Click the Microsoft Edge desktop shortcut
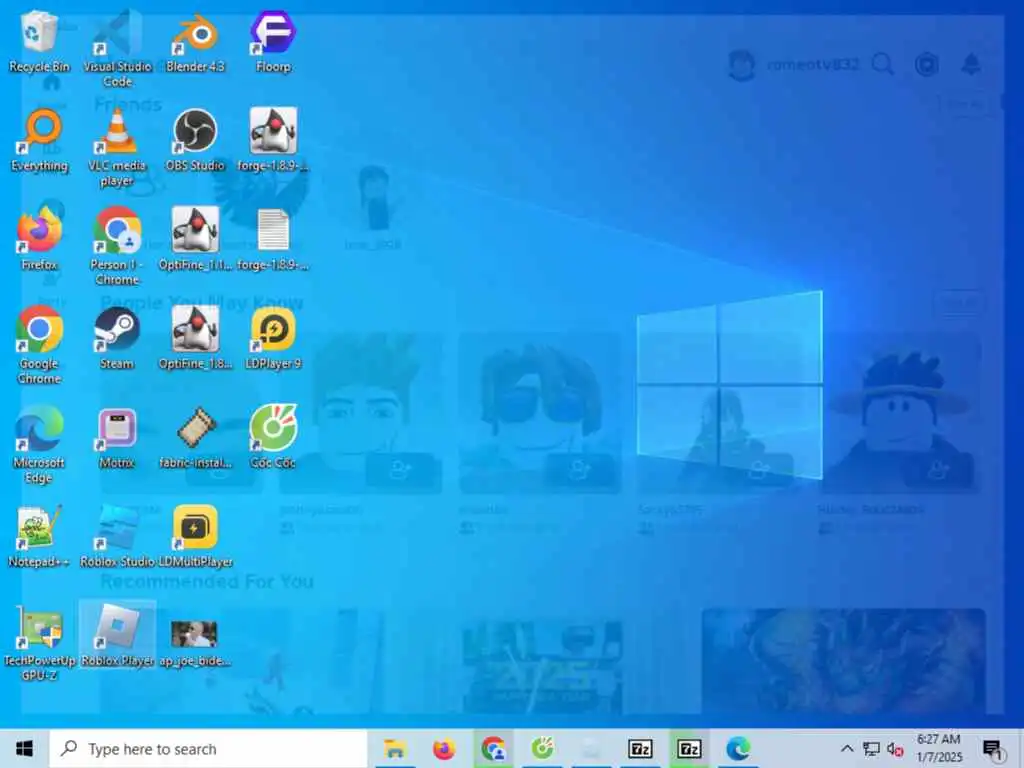The width and height of the screenshot is (1024, 768). (39, 444)
